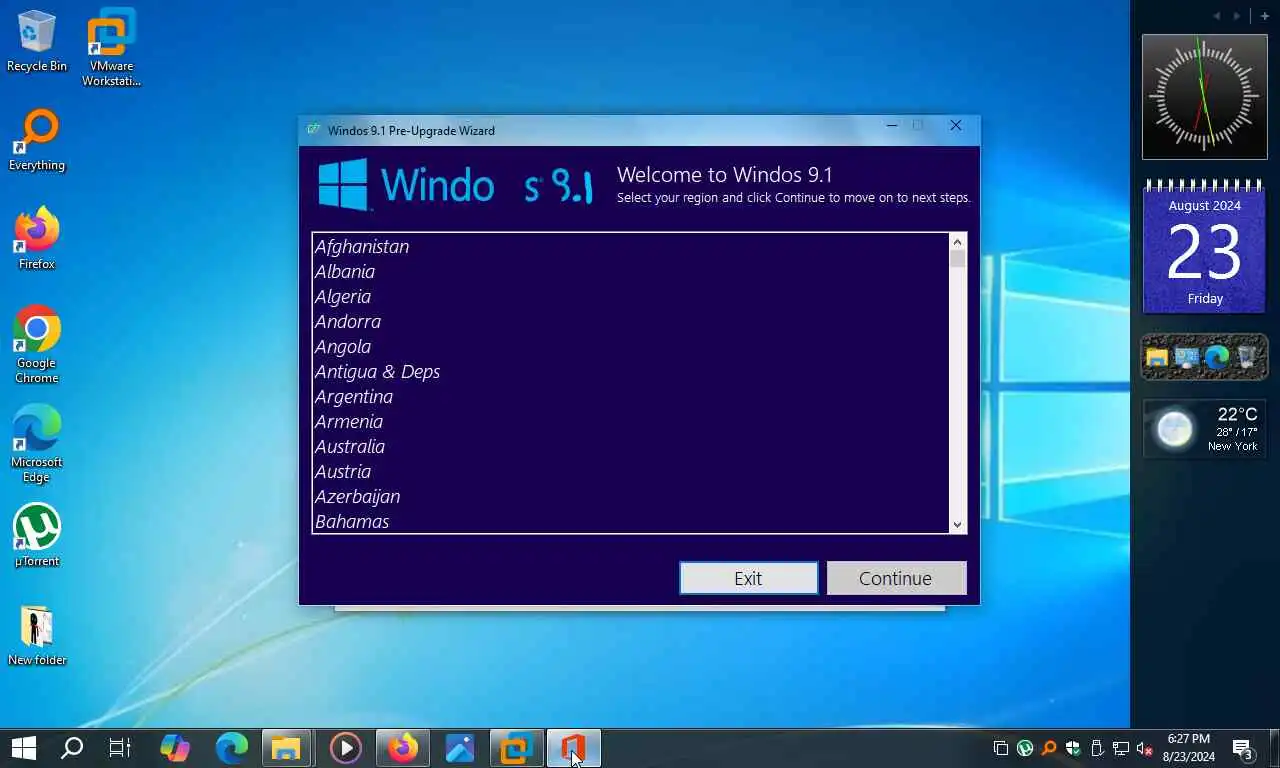Click the Everything search tray icon
Image resolution: width=1280 pixels, height=768 pixels.
pyautogui.click(x=1049, y=748)
